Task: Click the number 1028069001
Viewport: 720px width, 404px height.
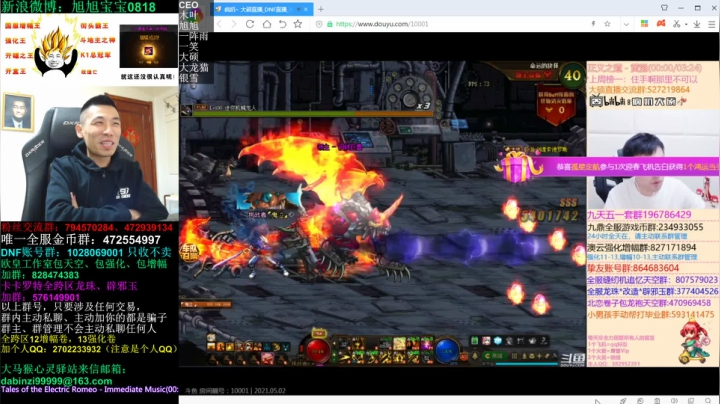Action: pyautogui.click(x=95, y=253)
